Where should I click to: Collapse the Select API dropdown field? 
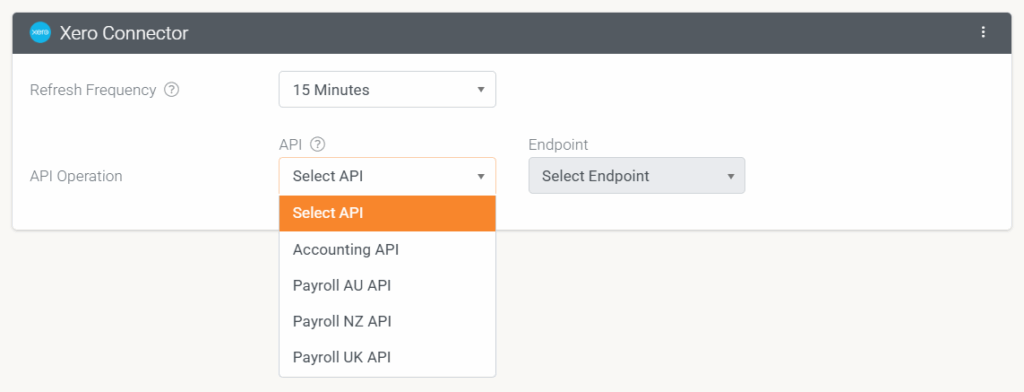click(387, 176)
